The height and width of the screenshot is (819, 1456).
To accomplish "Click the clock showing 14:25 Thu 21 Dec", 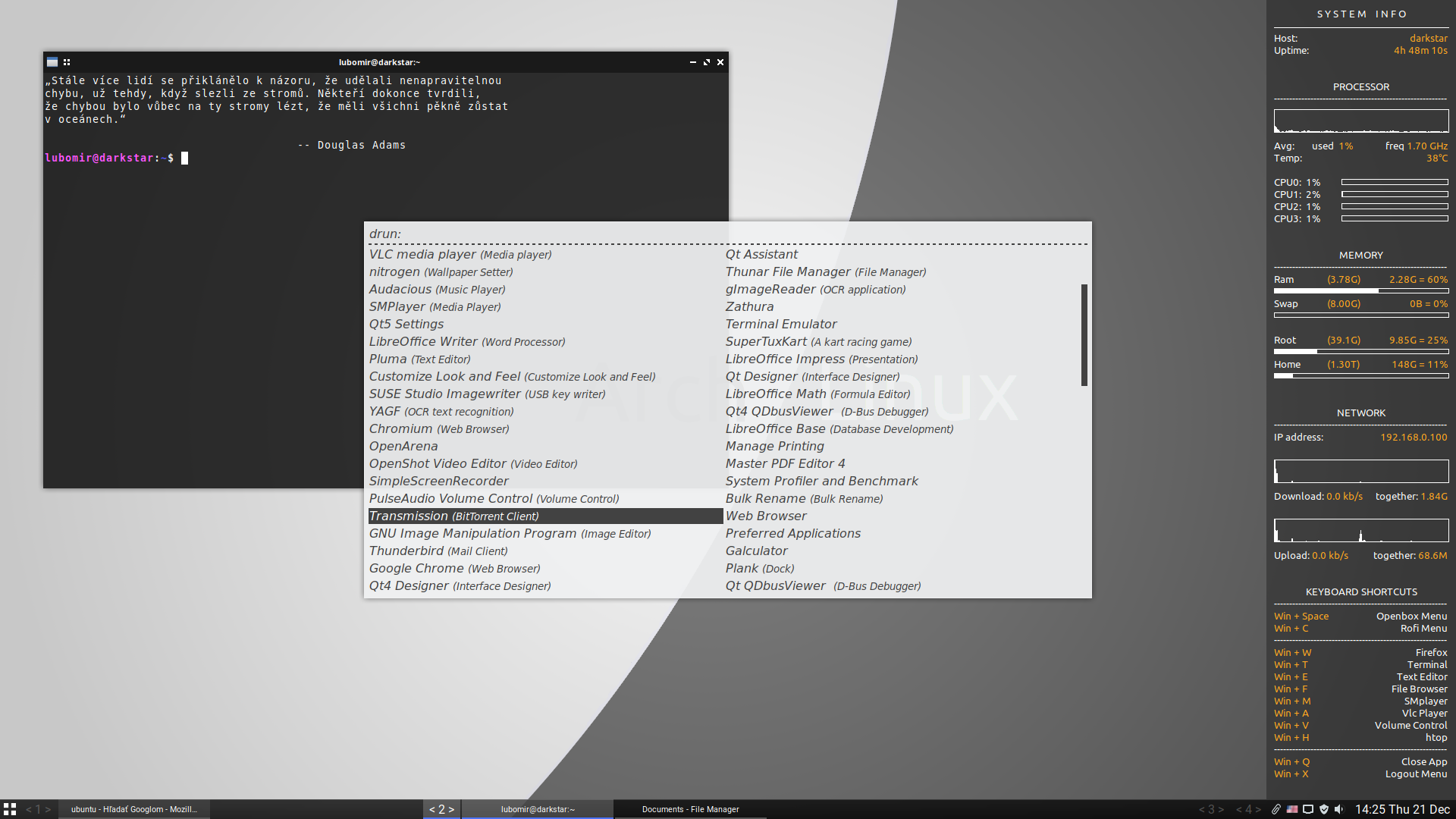I will click(1402, 809).
